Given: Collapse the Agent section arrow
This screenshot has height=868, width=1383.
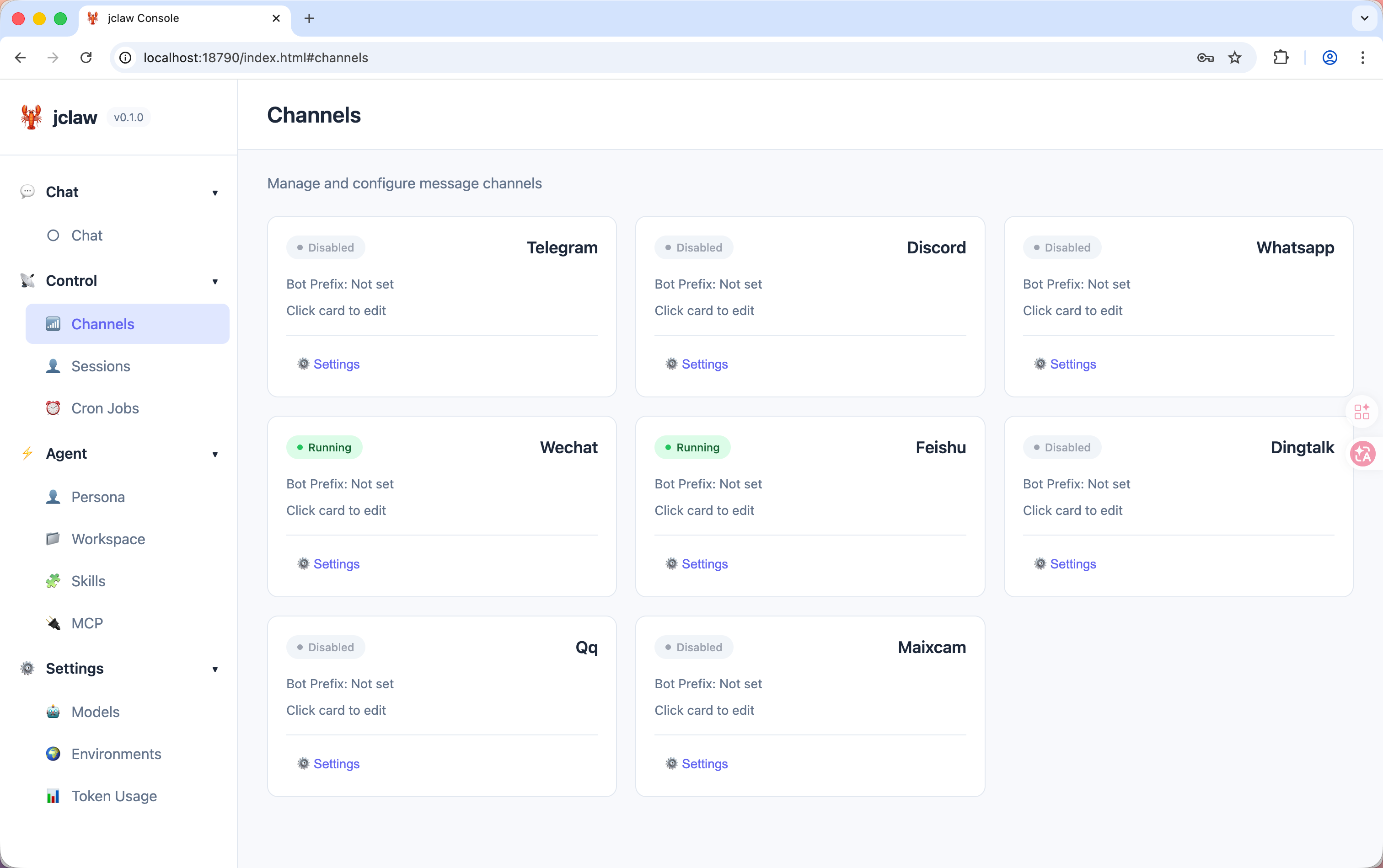Looking at the screenshot, I should pos(214,455).
